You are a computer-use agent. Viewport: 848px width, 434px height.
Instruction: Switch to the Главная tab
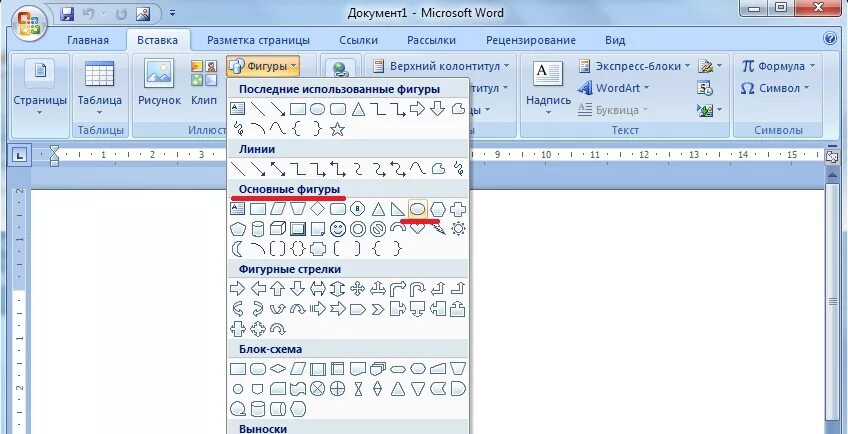pos(88,40)
